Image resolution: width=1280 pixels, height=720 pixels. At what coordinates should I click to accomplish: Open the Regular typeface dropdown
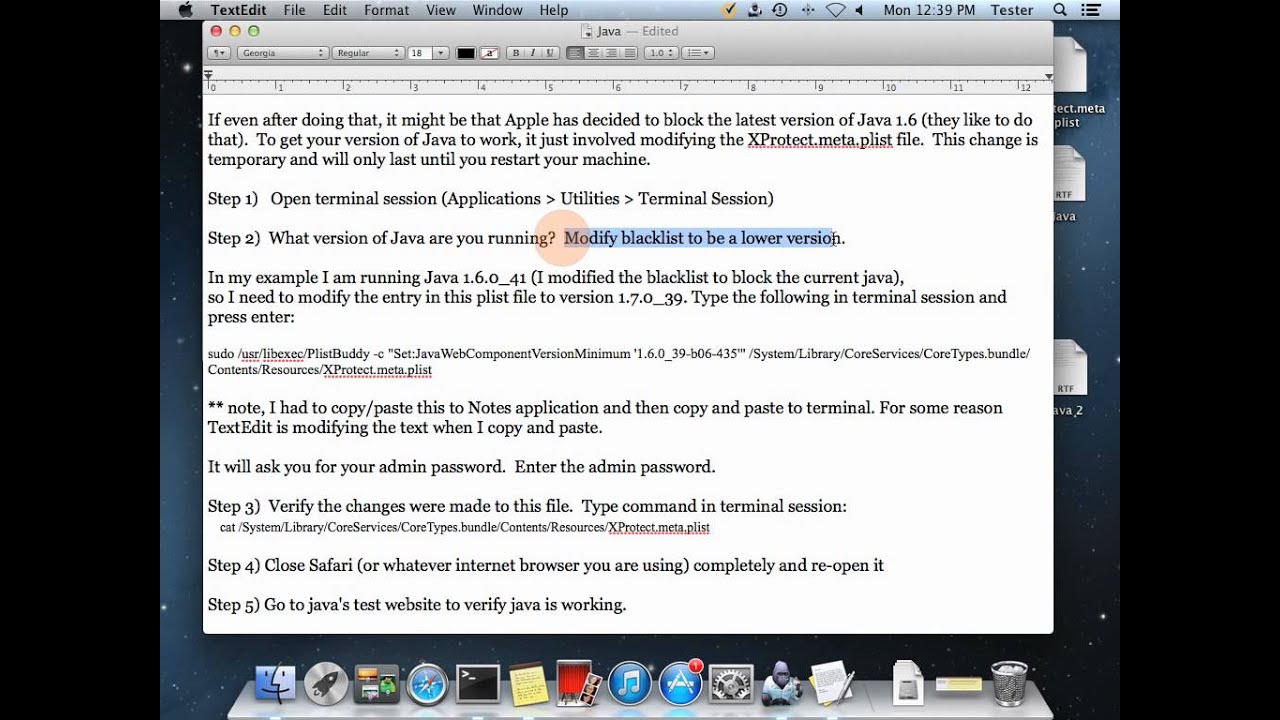(368, 53)
